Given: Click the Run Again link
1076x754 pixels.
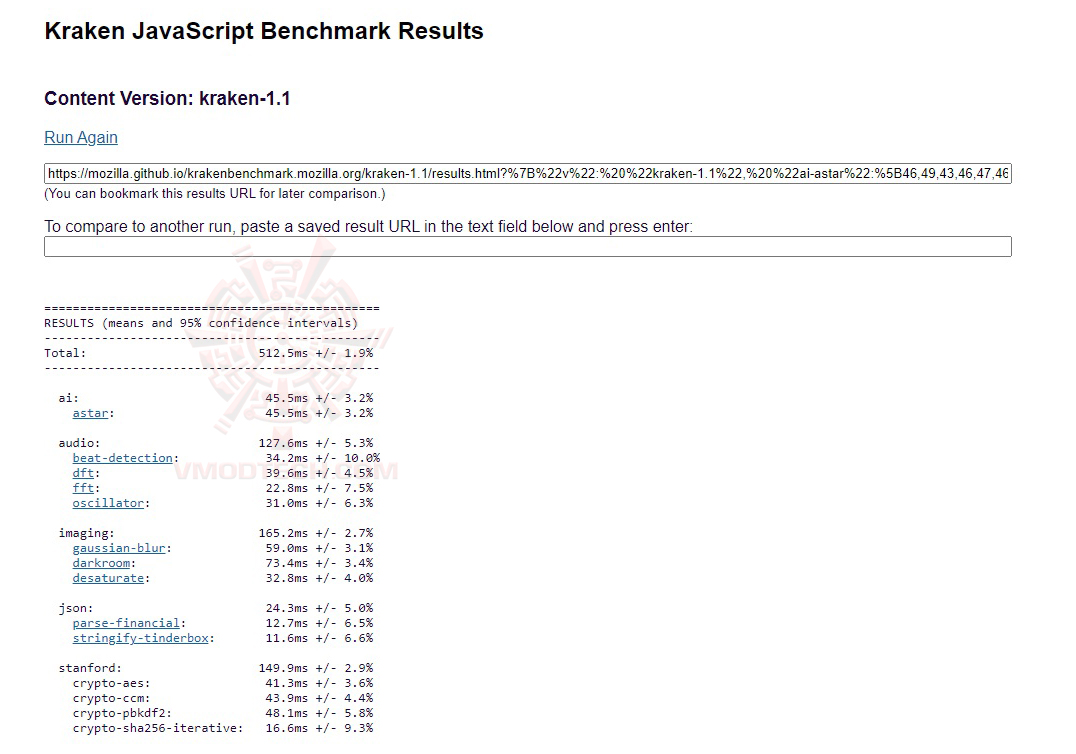Looking at the screenshot, I should [81, 137].
